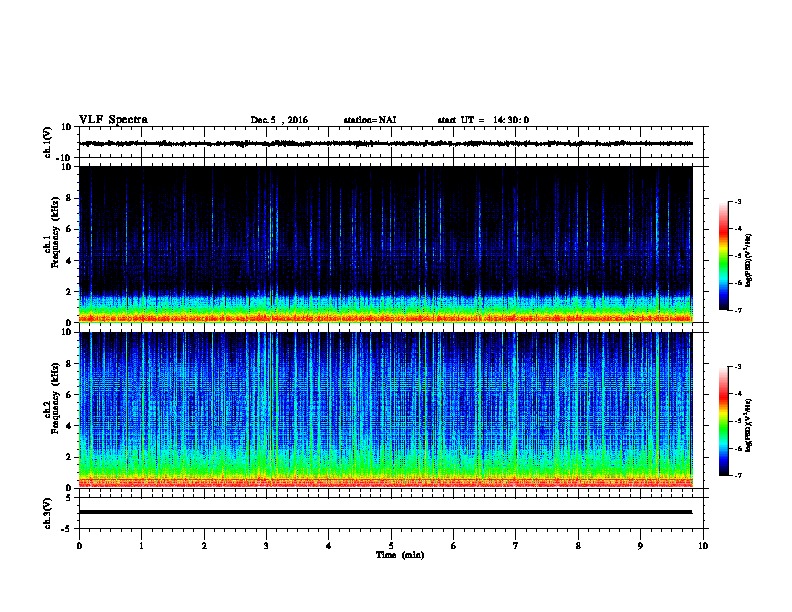The width and height of the screenshot is (792, 612).
Task: Click the ch.2 spectrogram "6" kHz tick label
Action: [x=70, y=394]
